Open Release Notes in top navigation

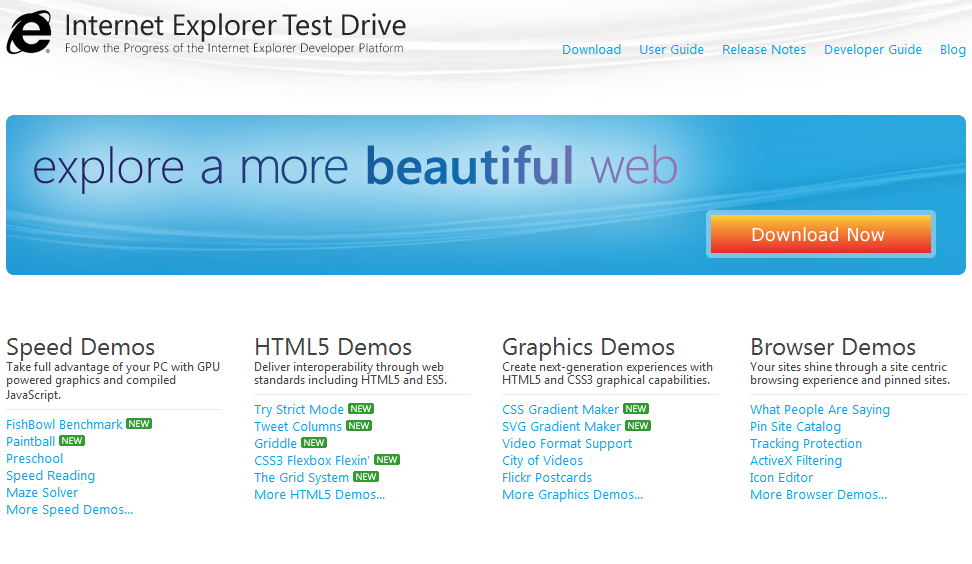coord(764,50)
